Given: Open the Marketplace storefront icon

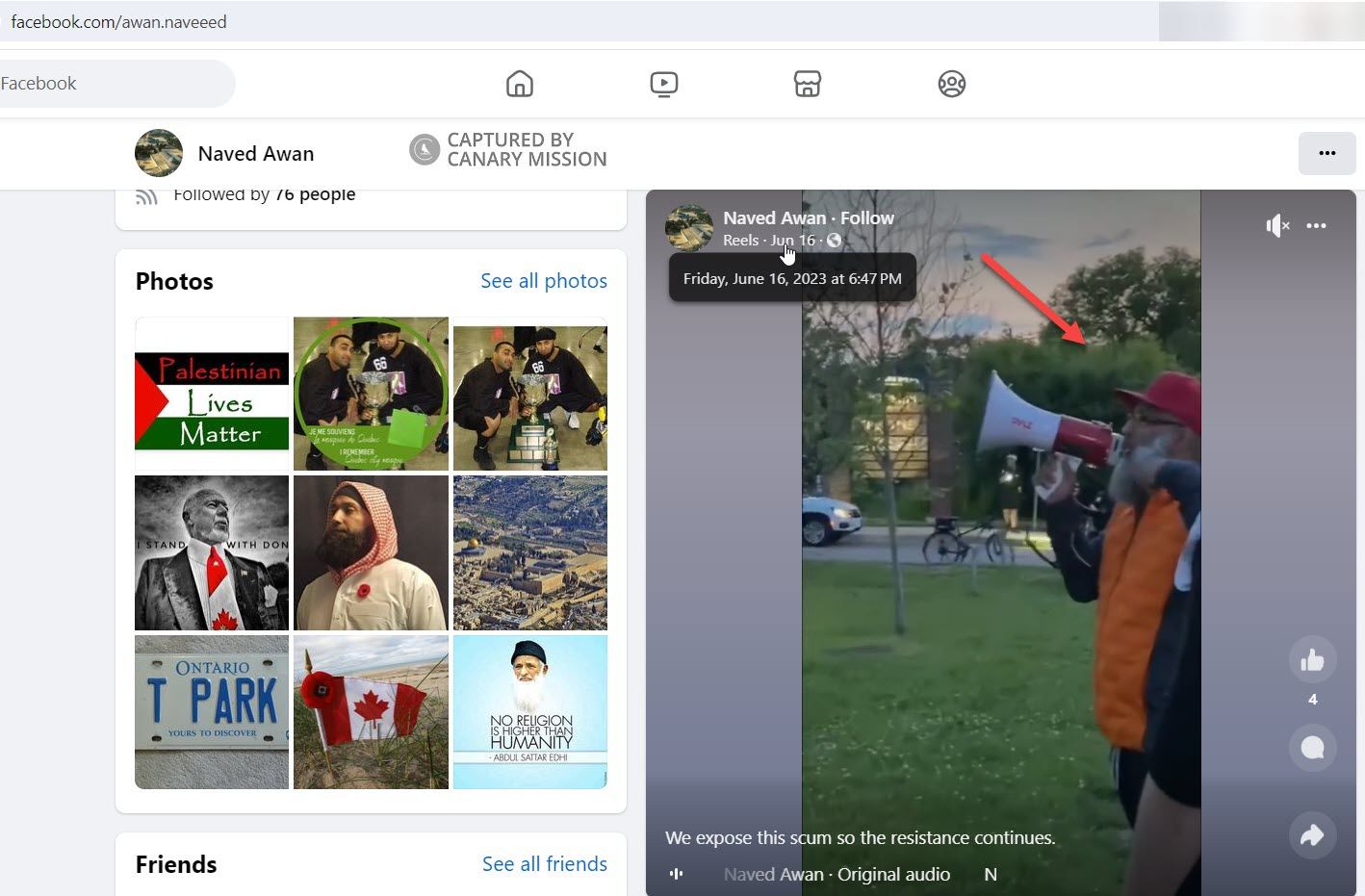Looking at the screenshot, I should point(807,84).
